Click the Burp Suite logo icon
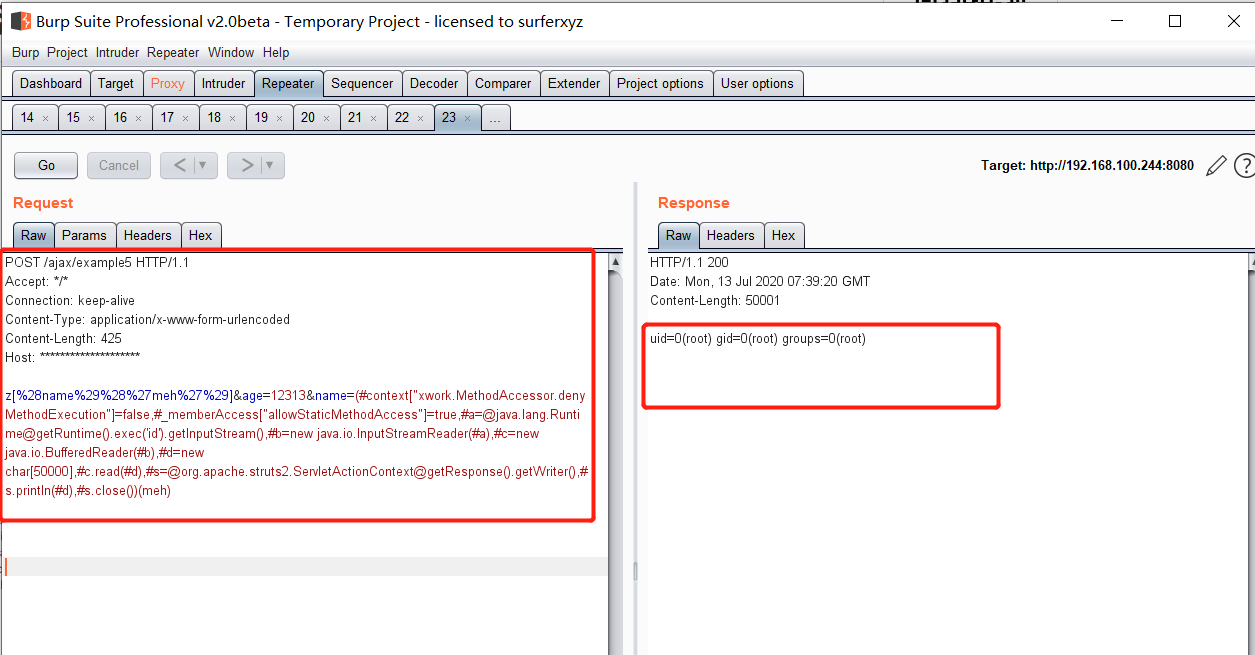Image resolution: width=1255 pixels, height=655 pixels. [x=20, y=21]
